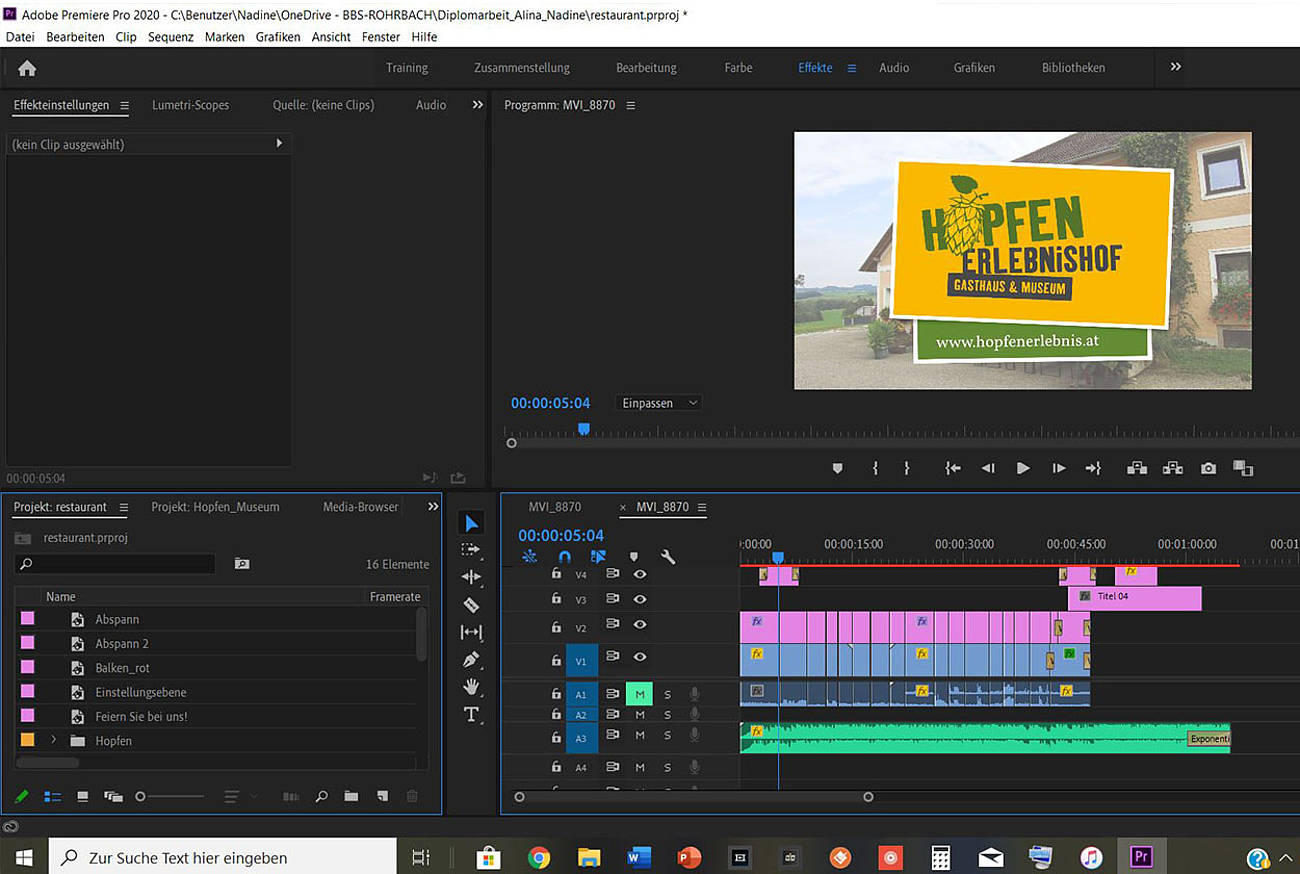The height and width of the screenshot is (874, 1300).
Task: Show hidden tabs in Effekteinstellungen panel group
Action: [x=477, y=105]
